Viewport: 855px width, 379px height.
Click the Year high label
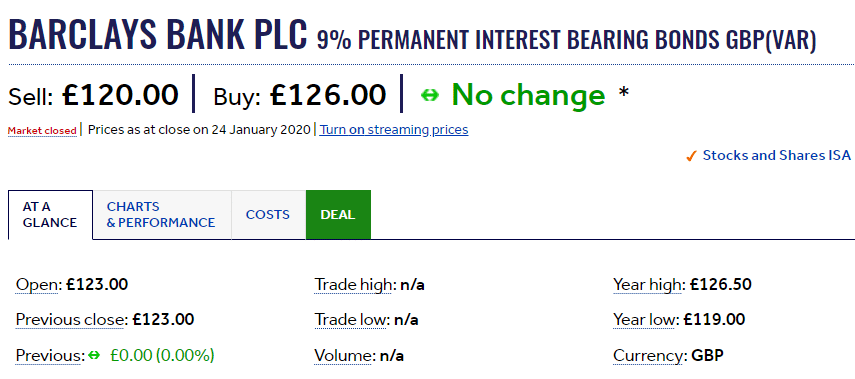[x=647, y=285]
